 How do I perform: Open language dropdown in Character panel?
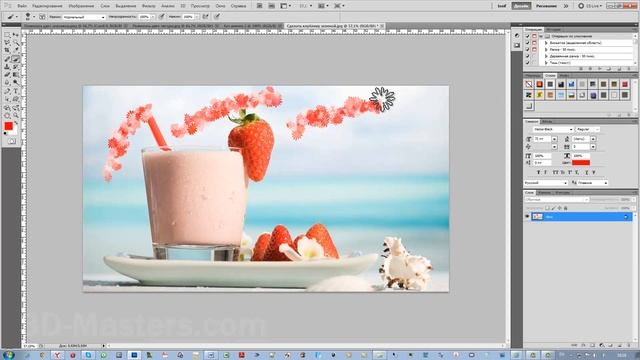coord(546,183)
